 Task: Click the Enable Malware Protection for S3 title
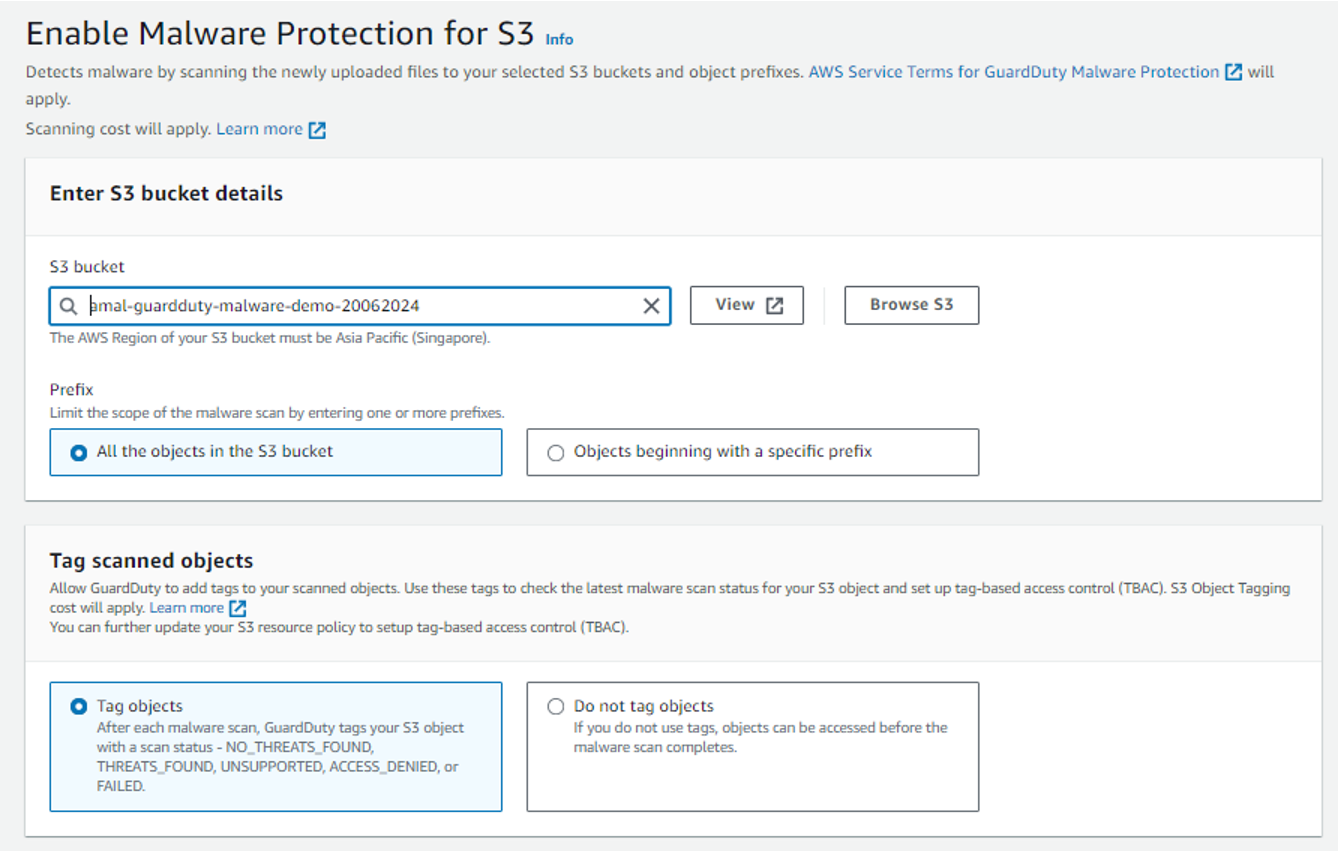click(x=280, y=33)
